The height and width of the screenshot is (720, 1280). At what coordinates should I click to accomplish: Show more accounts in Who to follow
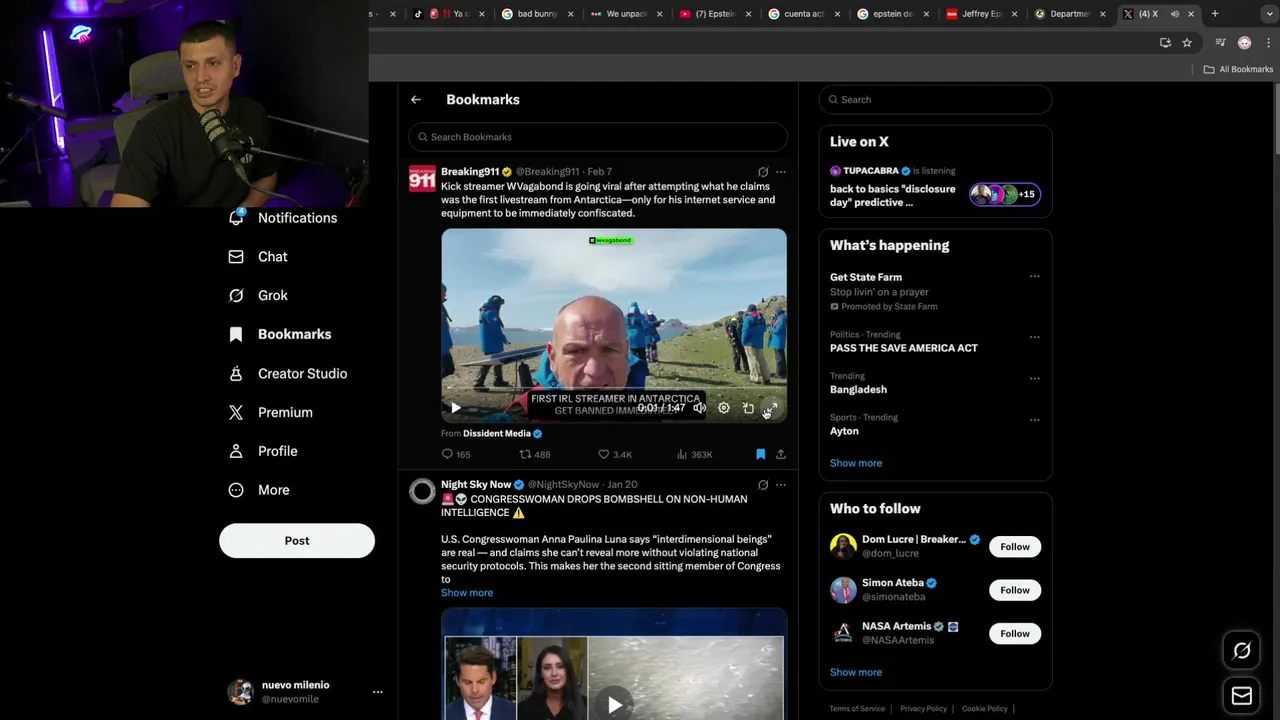(856, 672)
